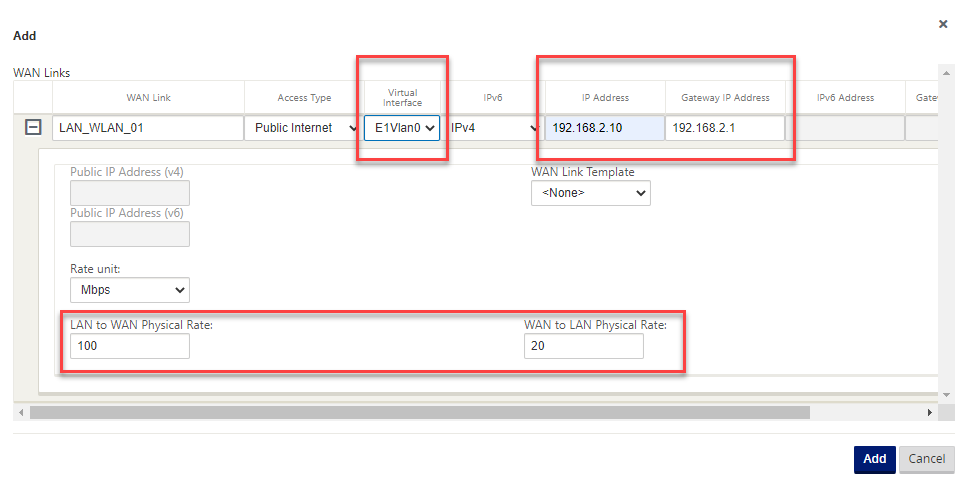This screenshot has width=970, height=488.
Task: Open the IPv4 address type dropdown
Action: tap(493, 128)
